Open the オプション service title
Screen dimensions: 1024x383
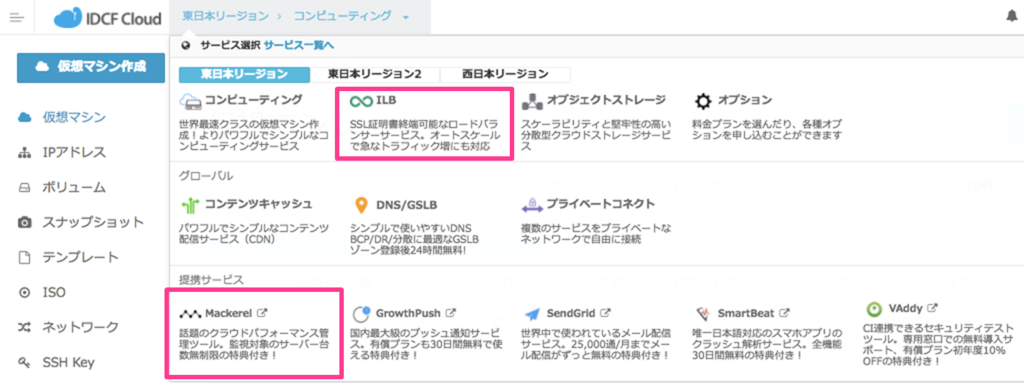coord(745,101)
